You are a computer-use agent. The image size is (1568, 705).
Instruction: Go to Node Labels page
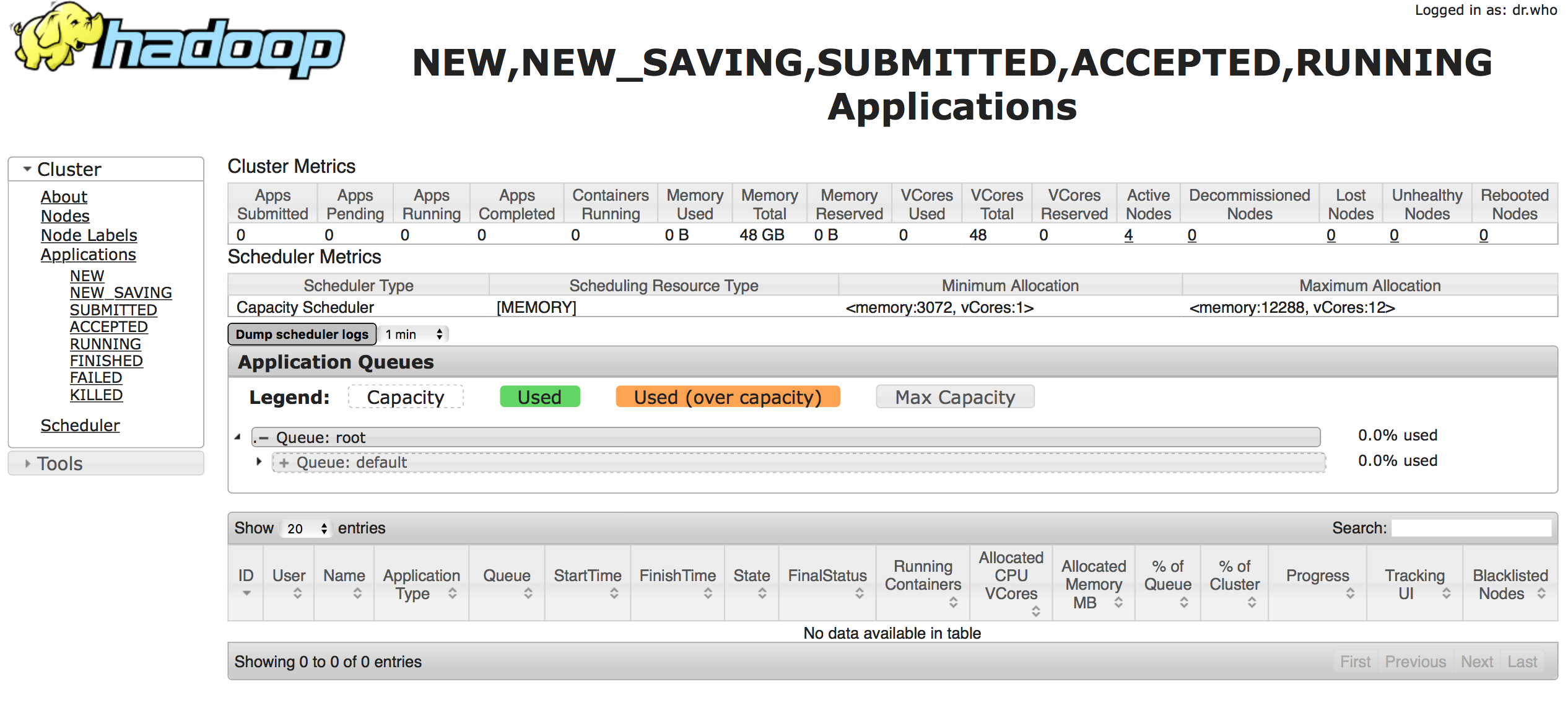point(89,235)
